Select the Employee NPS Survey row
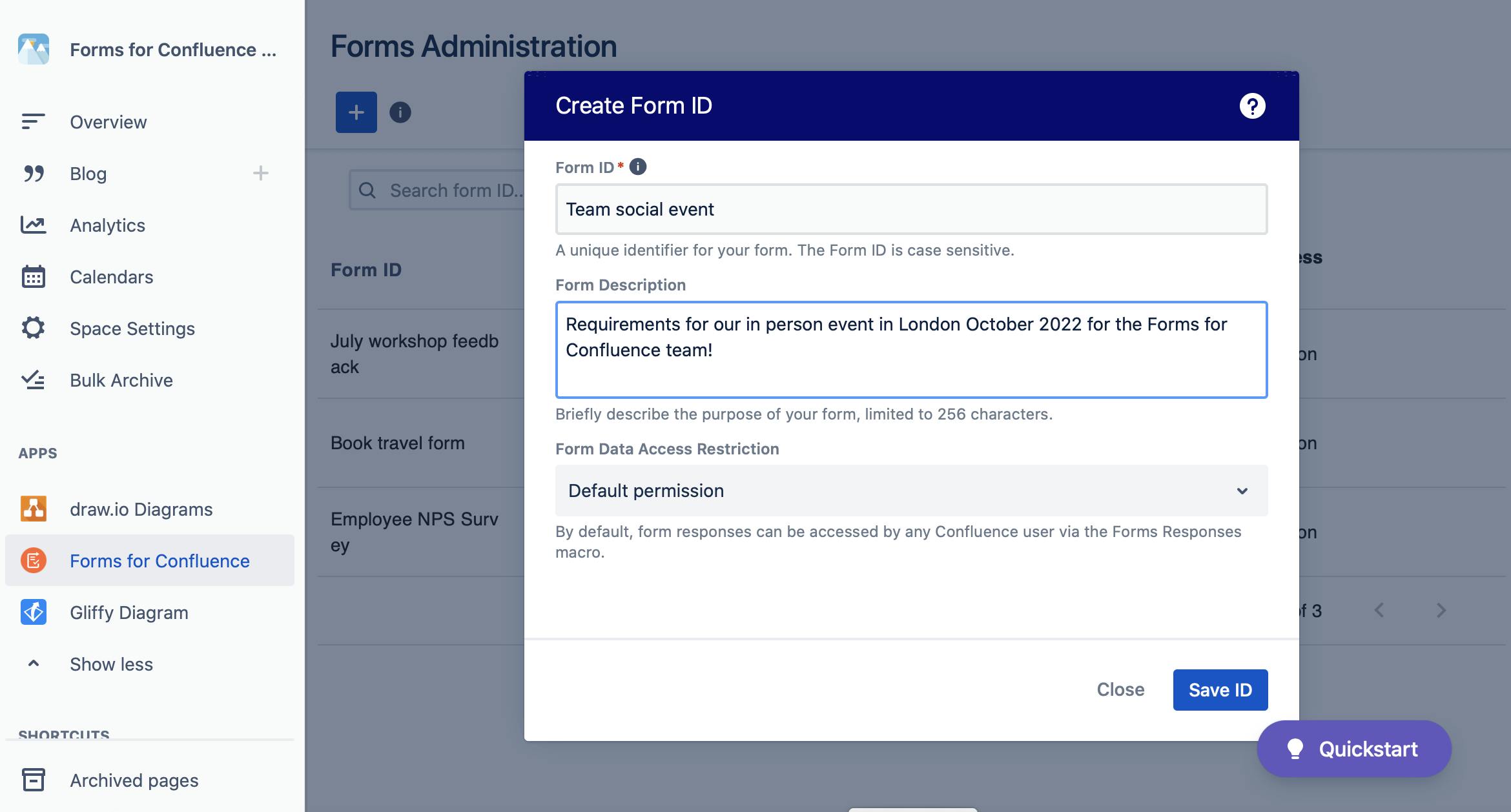This screenshot has width=1511, height=812. click(x=415, y=532)
